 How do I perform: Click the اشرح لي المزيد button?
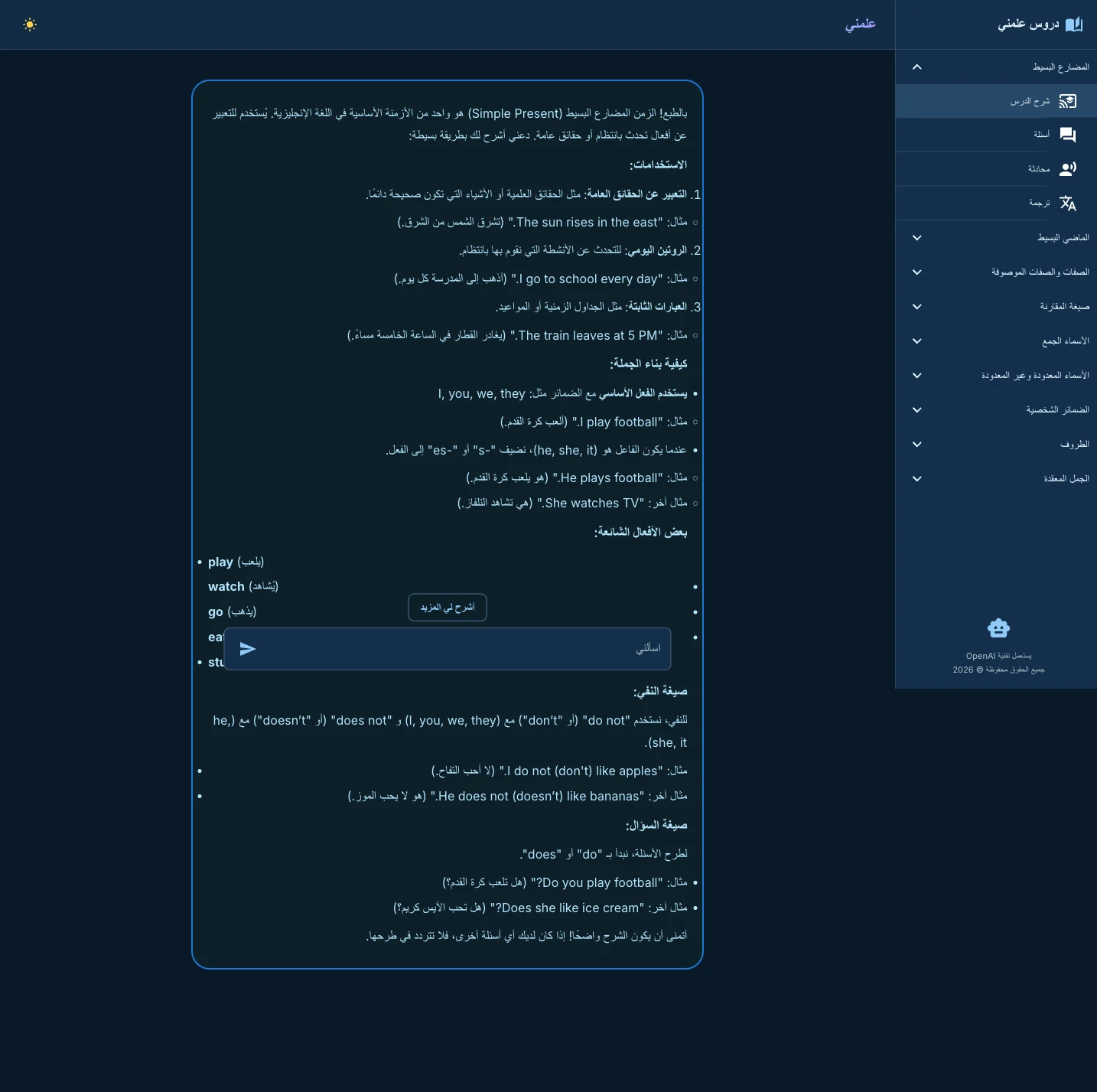448,608
